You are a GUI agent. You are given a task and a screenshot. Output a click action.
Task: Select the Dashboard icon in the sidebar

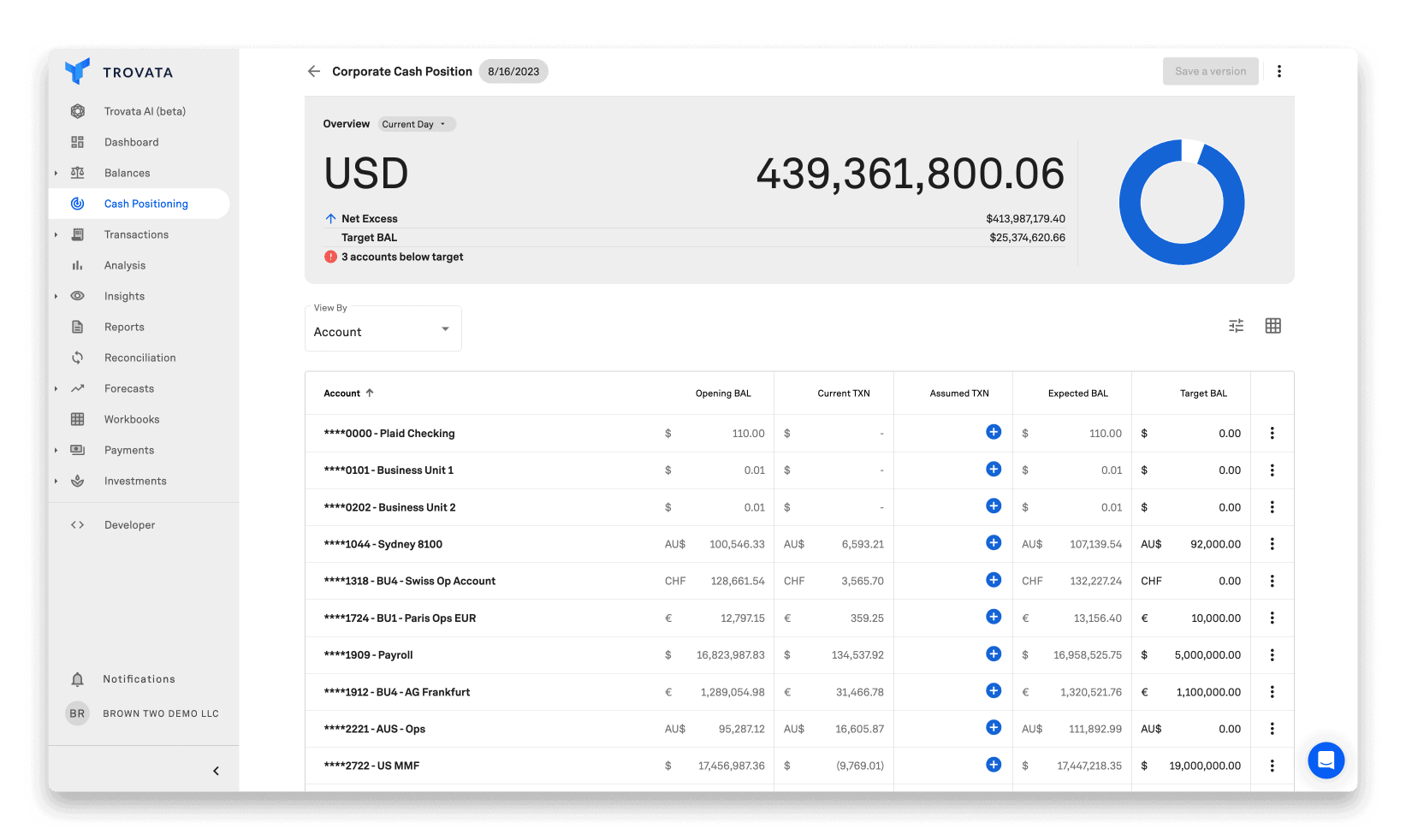[x=78, y=141]
